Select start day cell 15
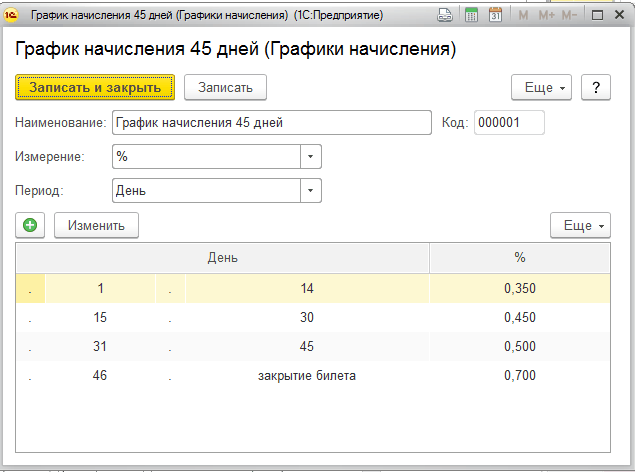The image size is (635, 472). coord(100,317)
